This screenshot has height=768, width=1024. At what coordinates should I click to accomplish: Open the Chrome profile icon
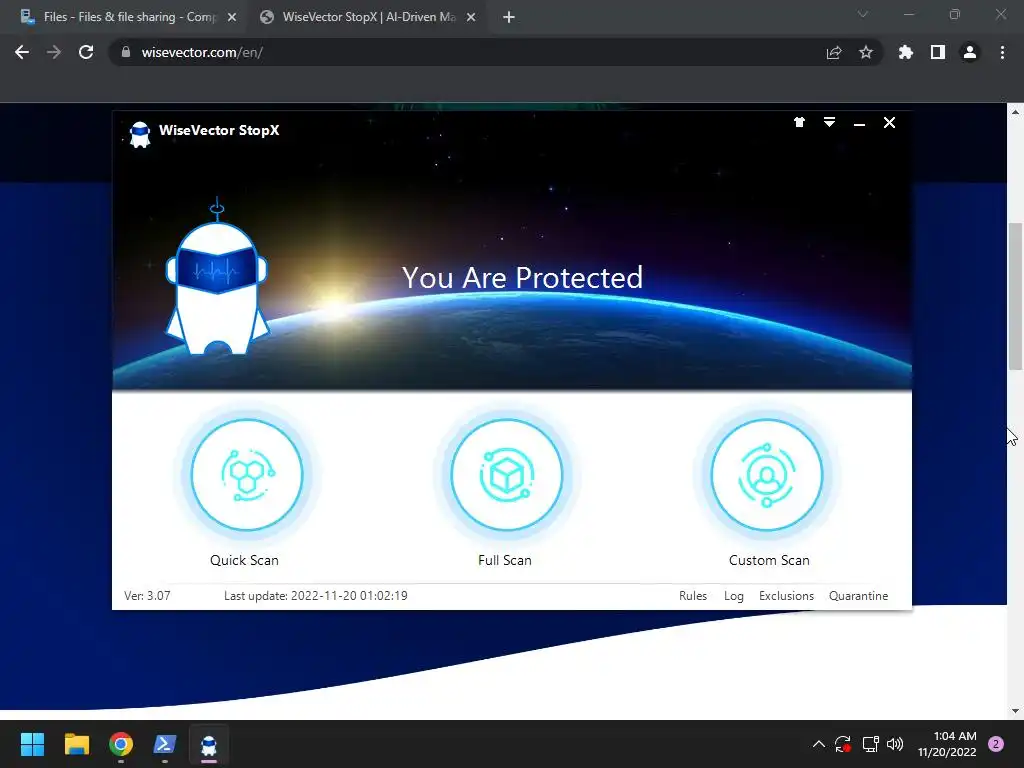(x=970, y=52)
